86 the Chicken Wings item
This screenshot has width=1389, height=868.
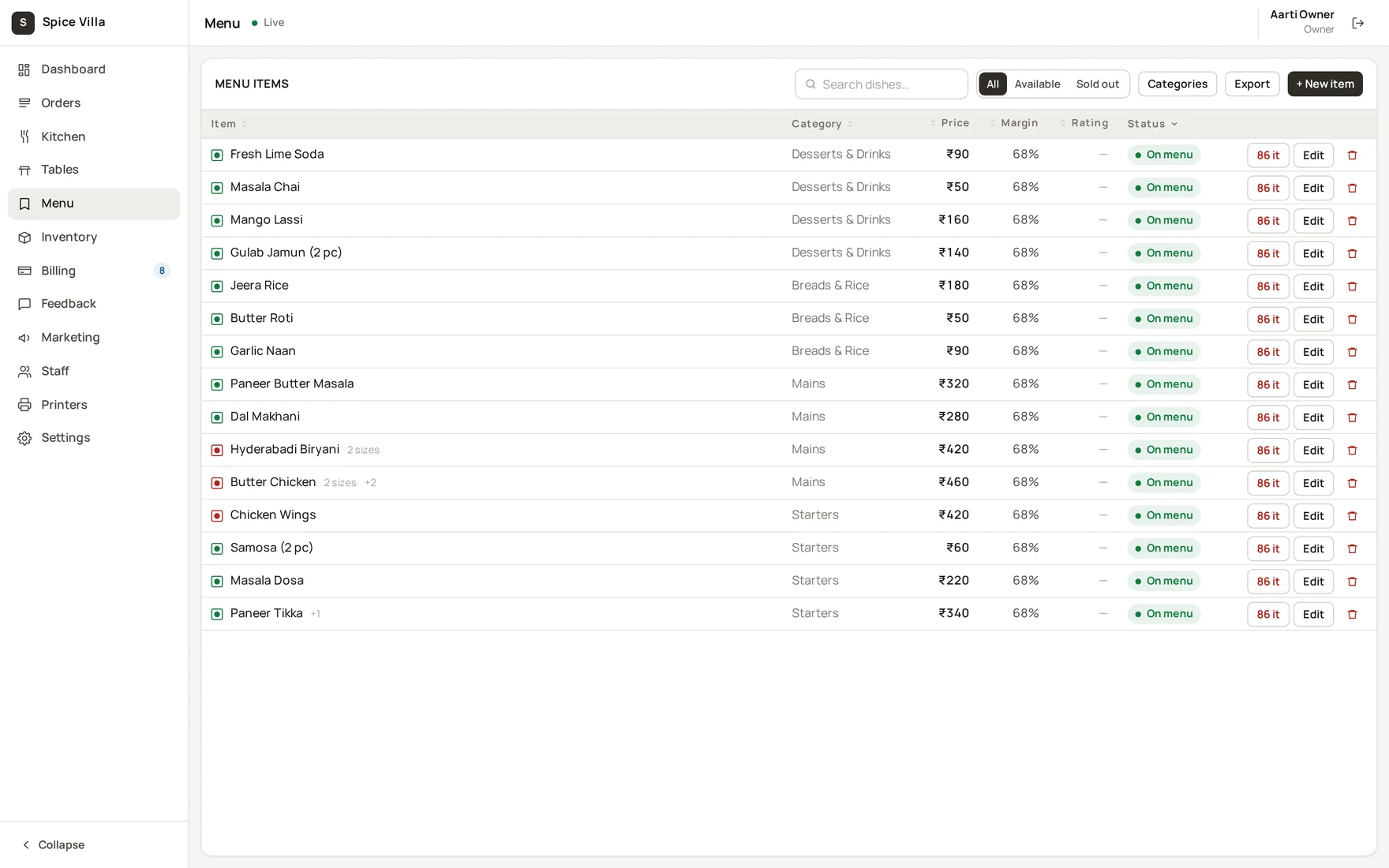[1267, 516]
